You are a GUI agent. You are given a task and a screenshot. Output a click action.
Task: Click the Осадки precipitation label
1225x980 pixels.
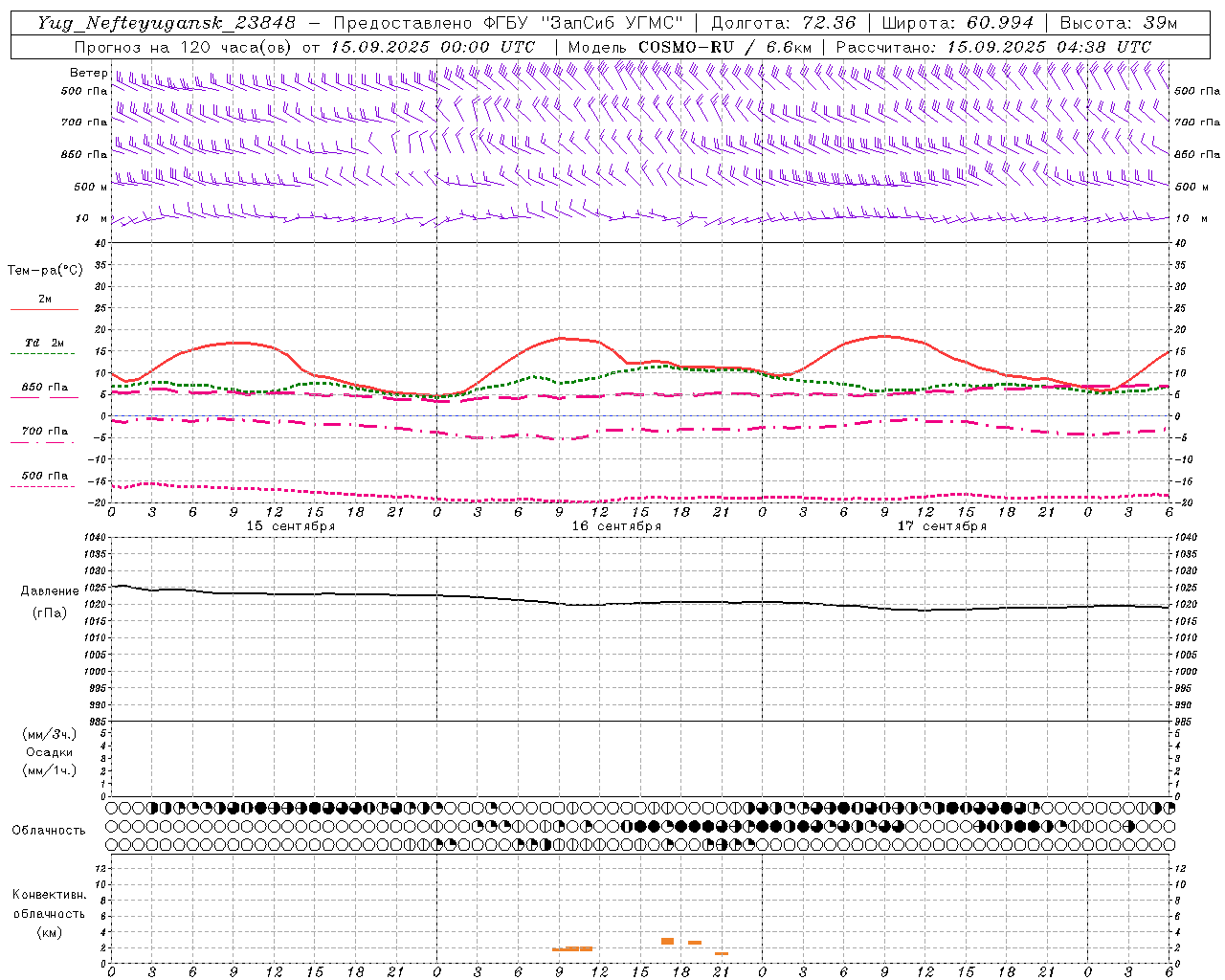[49, 752]
